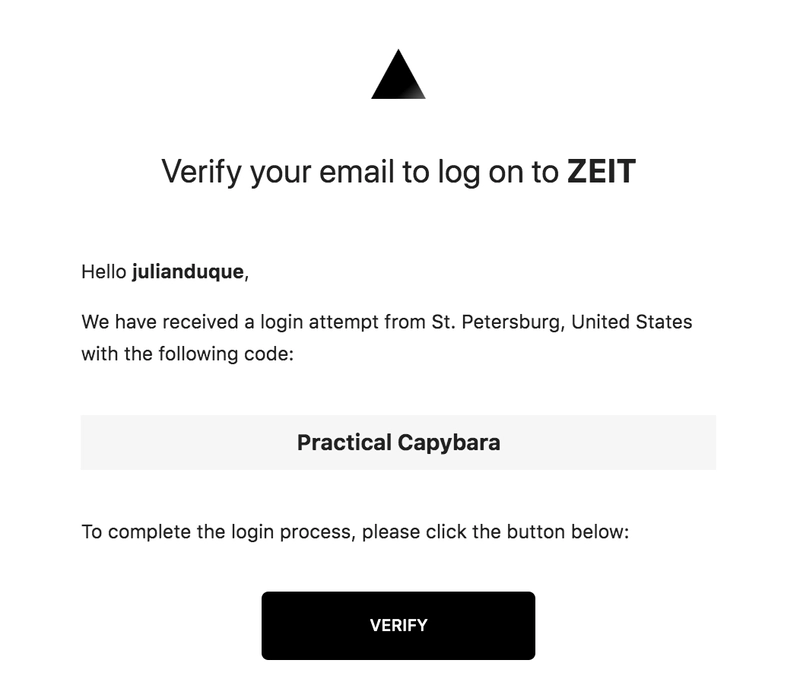Click the word Hello in greeting
The height and width of the screenshot is (695, 800).
[x=104, y=271]
